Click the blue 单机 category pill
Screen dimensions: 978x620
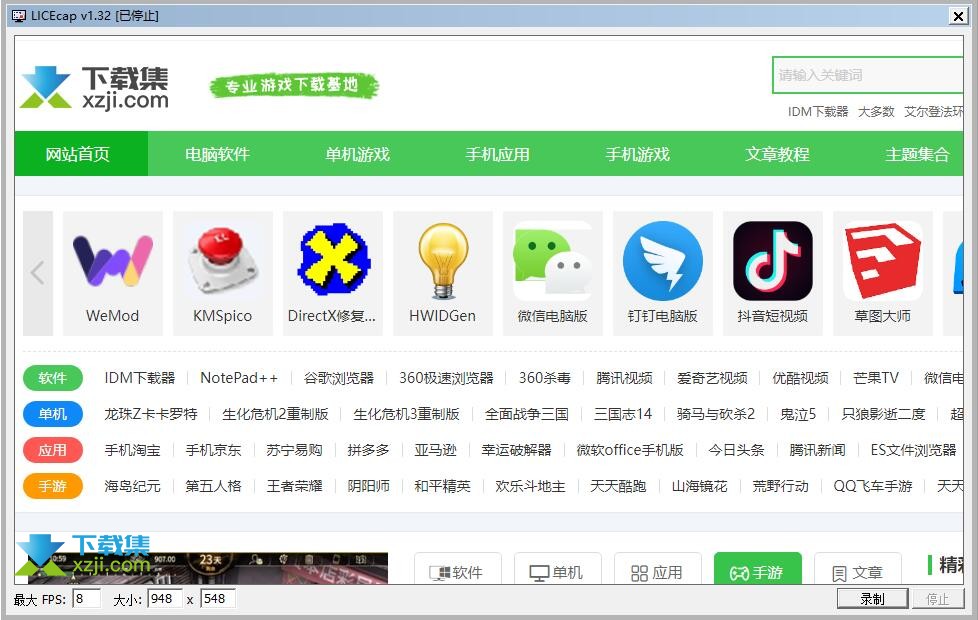pyautogui.click(x=53, y=414)
